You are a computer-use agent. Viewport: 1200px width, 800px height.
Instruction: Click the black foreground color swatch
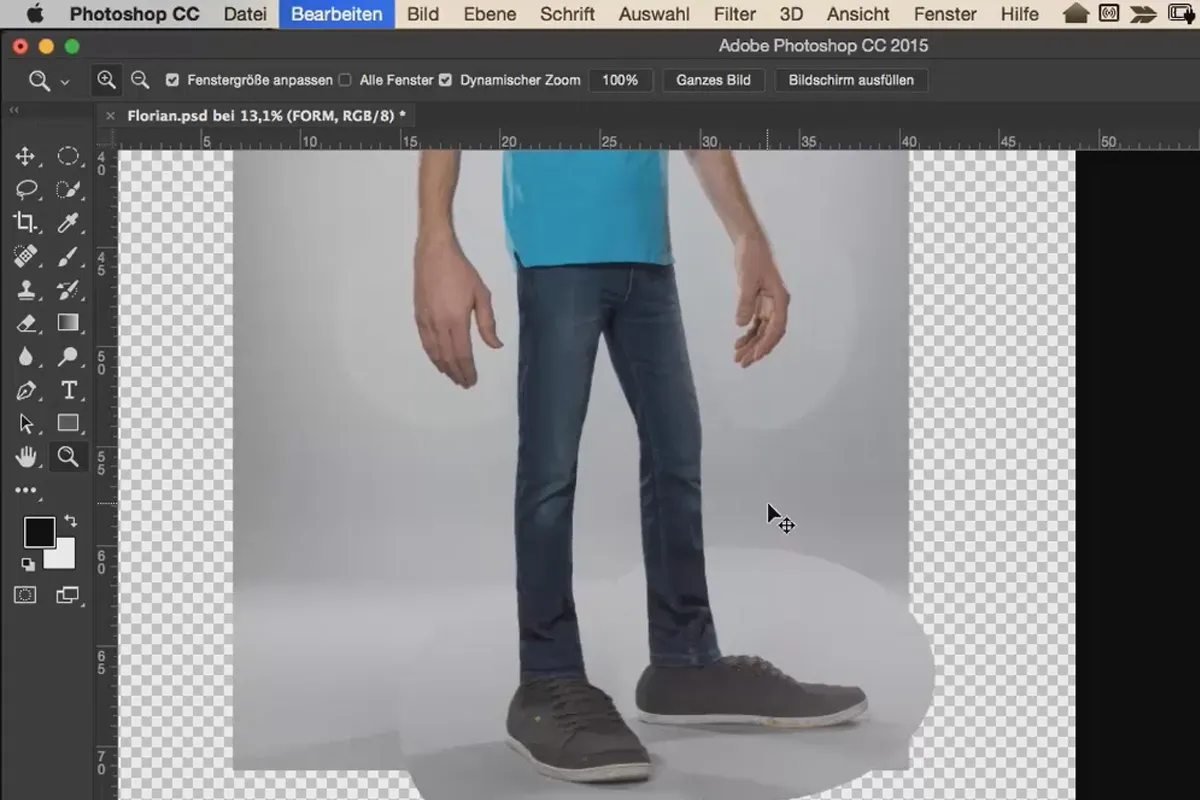[39, 532]
